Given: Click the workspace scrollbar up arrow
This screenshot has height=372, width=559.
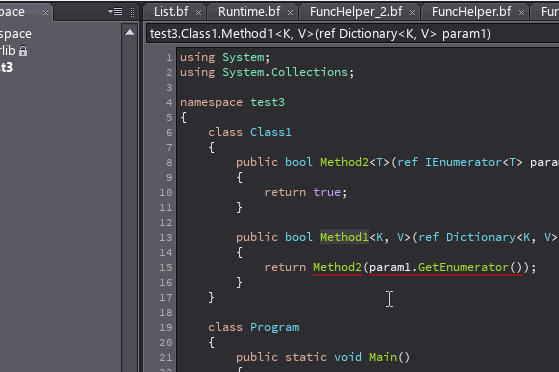Looking at the screenshot, I should (x=130, y=32).
